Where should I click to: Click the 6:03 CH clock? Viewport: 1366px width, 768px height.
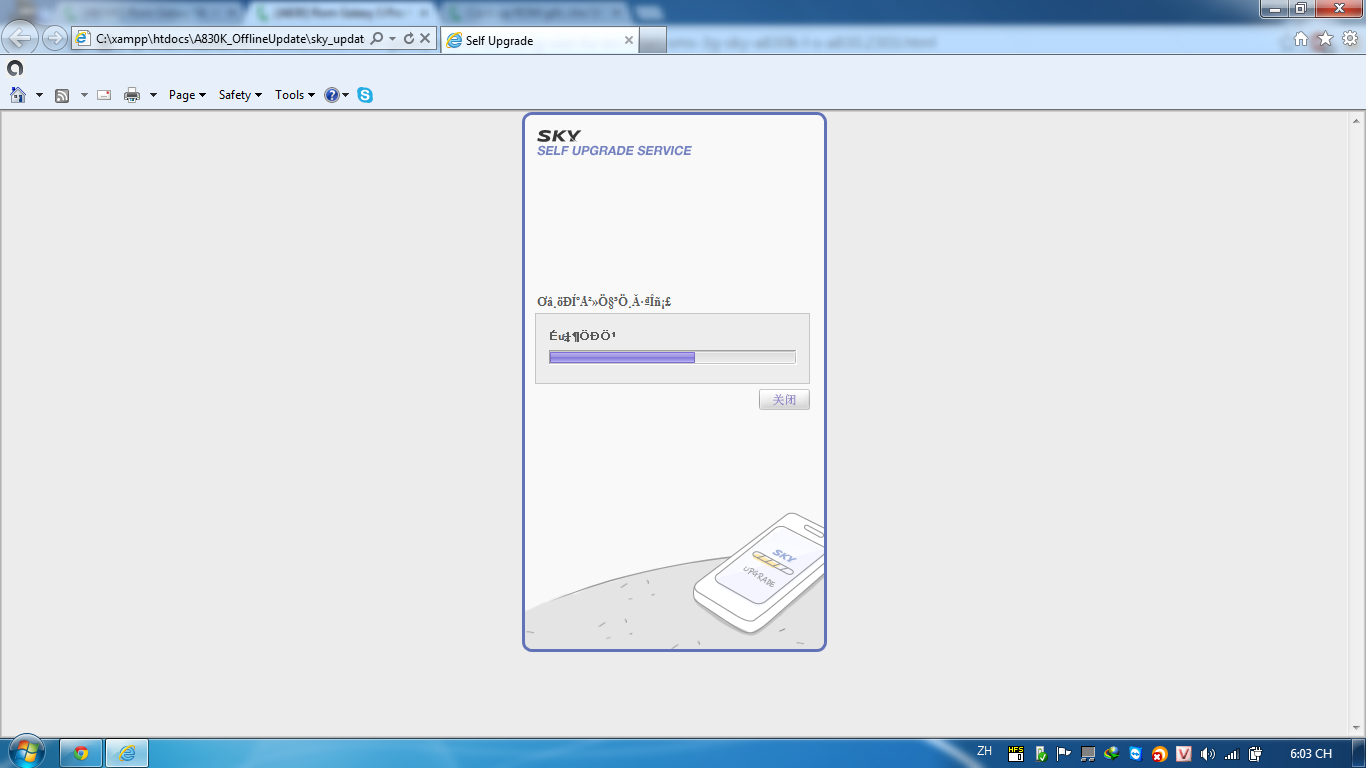(x=1311, y=754)
